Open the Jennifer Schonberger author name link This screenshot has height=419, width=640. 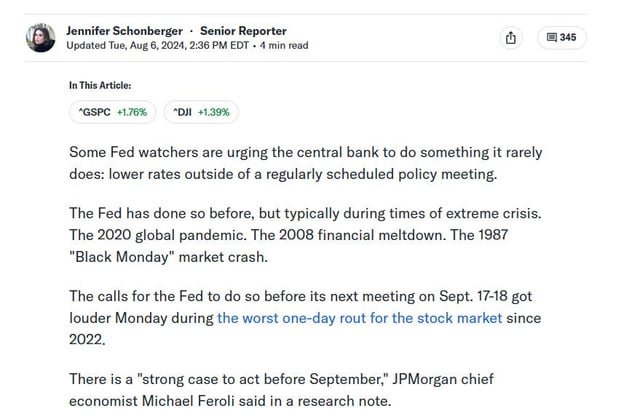pyautogui.click(x=124, y=31)
